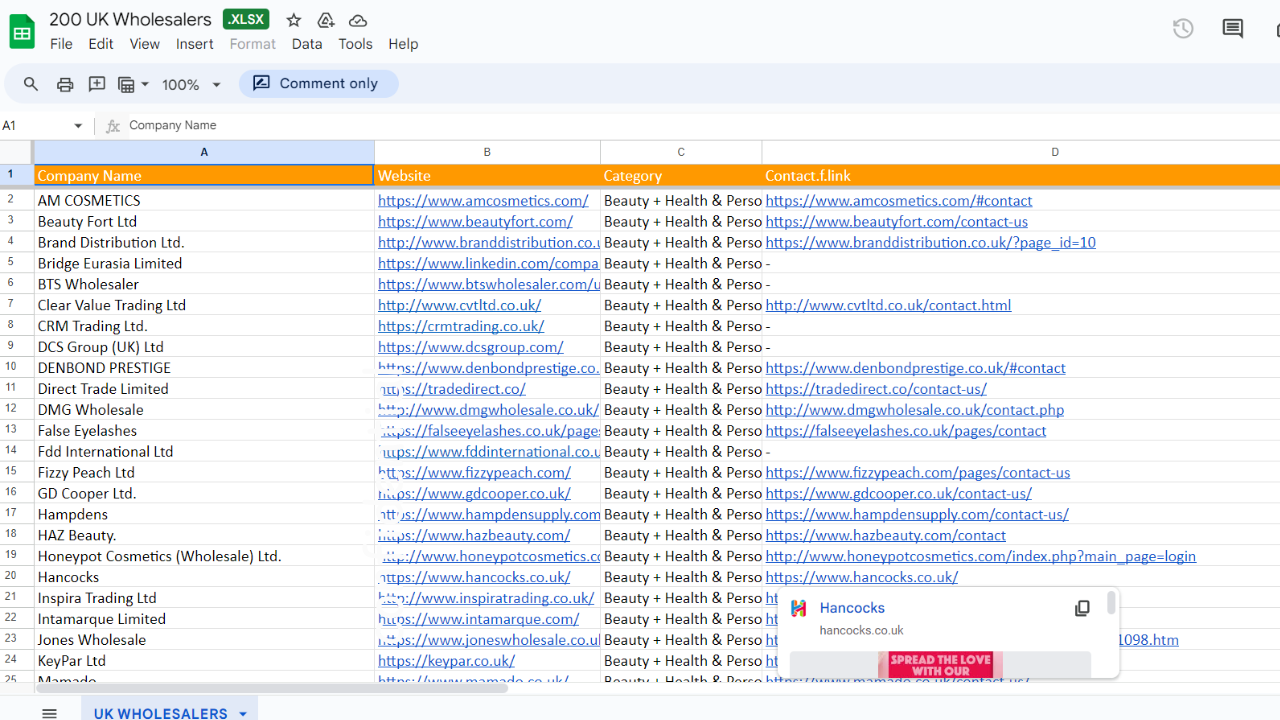Open the amcosmetics.com website link
This screenshot has width=1280, height=720.
click(x=483, y=201)
